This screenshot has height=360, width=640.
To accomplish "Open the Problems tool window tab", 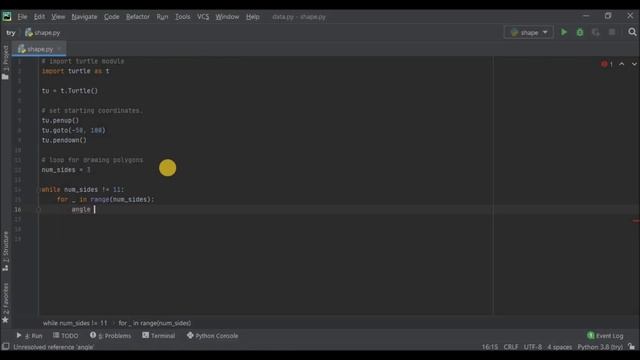I will [x=111, y=336].
